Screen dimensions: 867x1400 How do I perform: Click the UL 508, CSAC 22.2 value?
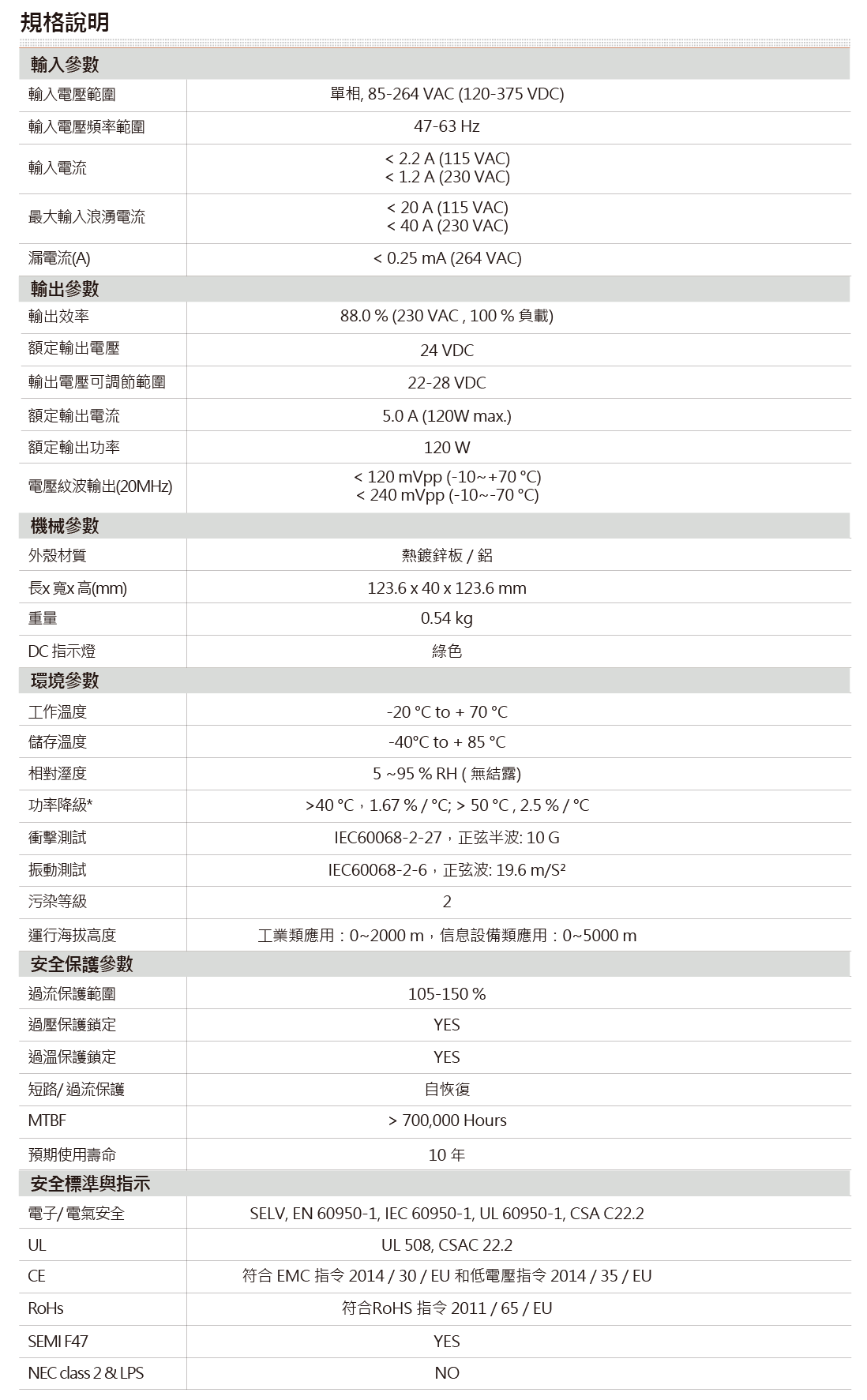[x=446, y=1245]
